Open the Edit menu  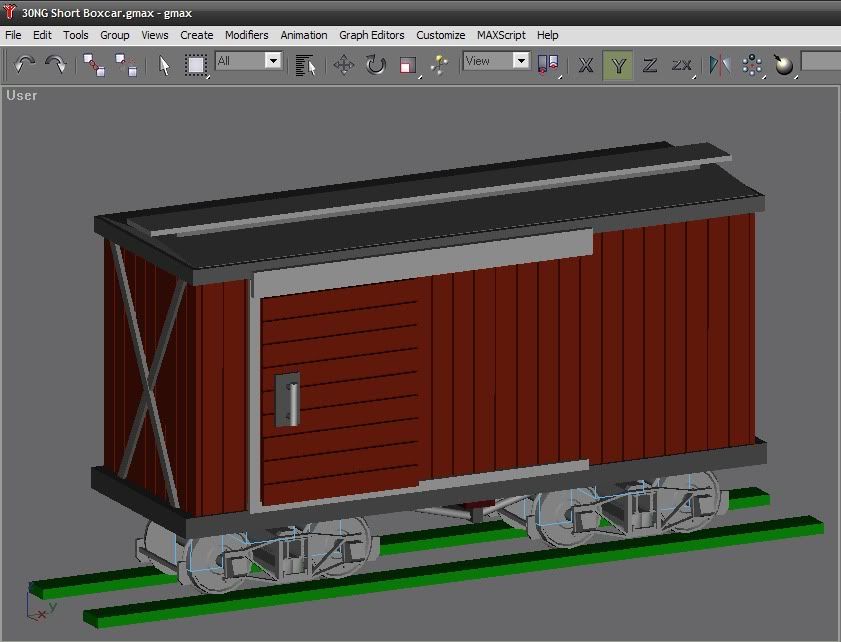click(x=42, y=35)
